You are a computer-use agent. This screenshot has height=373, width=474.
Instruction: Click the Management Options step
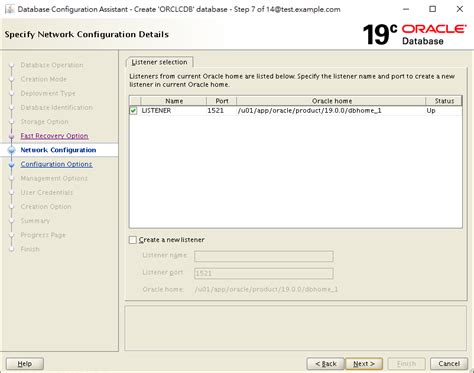click(54, 178)
